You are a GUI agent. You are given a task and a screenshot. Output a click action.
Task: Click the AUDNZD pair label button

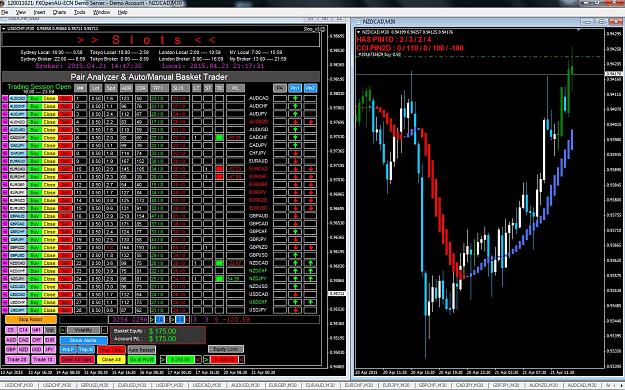[x=18, y=122]
